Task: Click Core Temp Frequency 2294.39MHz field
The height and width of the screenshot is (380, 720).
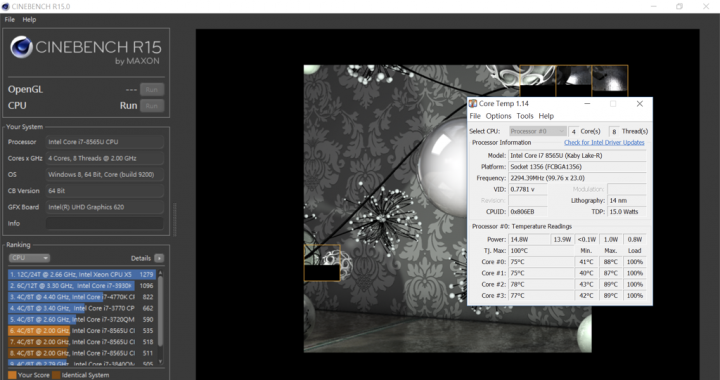Action: tap(577, 178)
